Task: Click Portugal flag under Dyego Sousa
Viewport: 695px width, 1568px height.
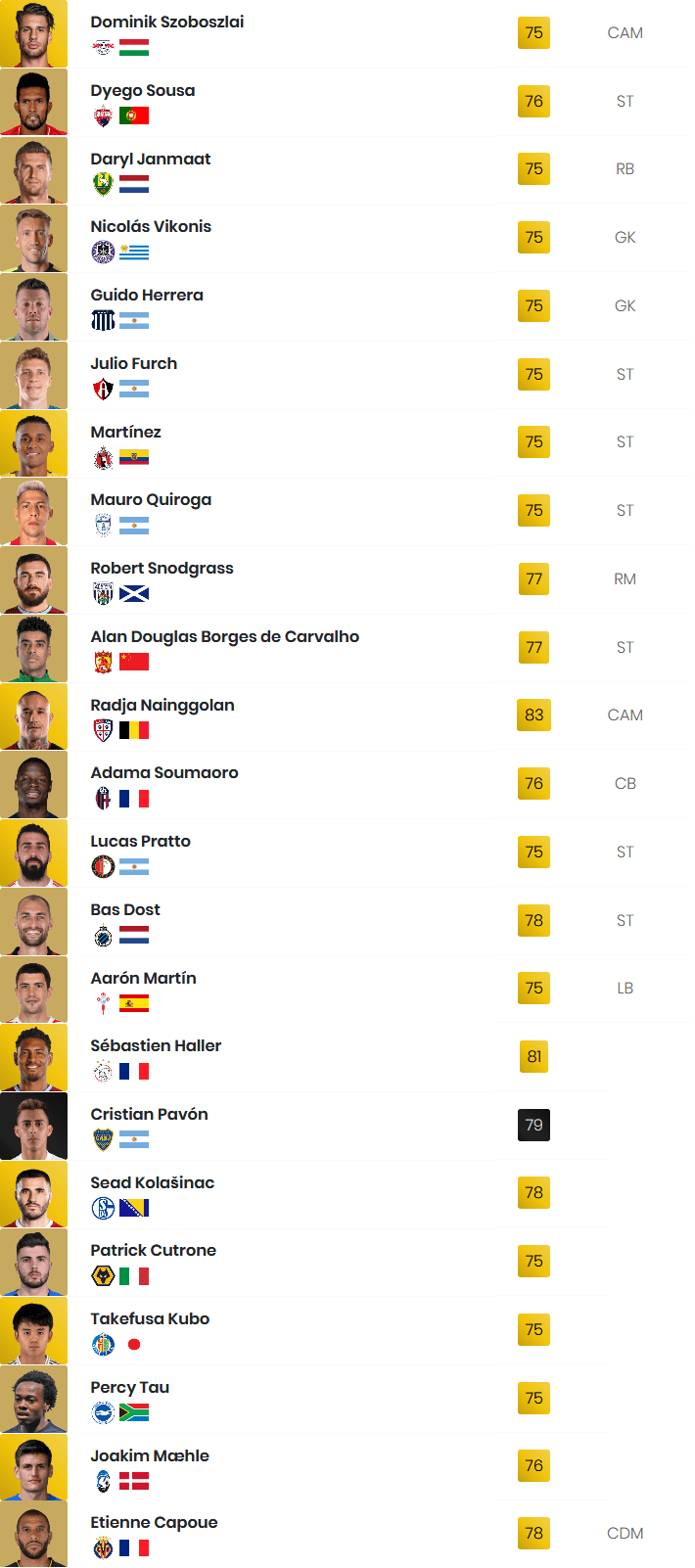Action: 134,115
